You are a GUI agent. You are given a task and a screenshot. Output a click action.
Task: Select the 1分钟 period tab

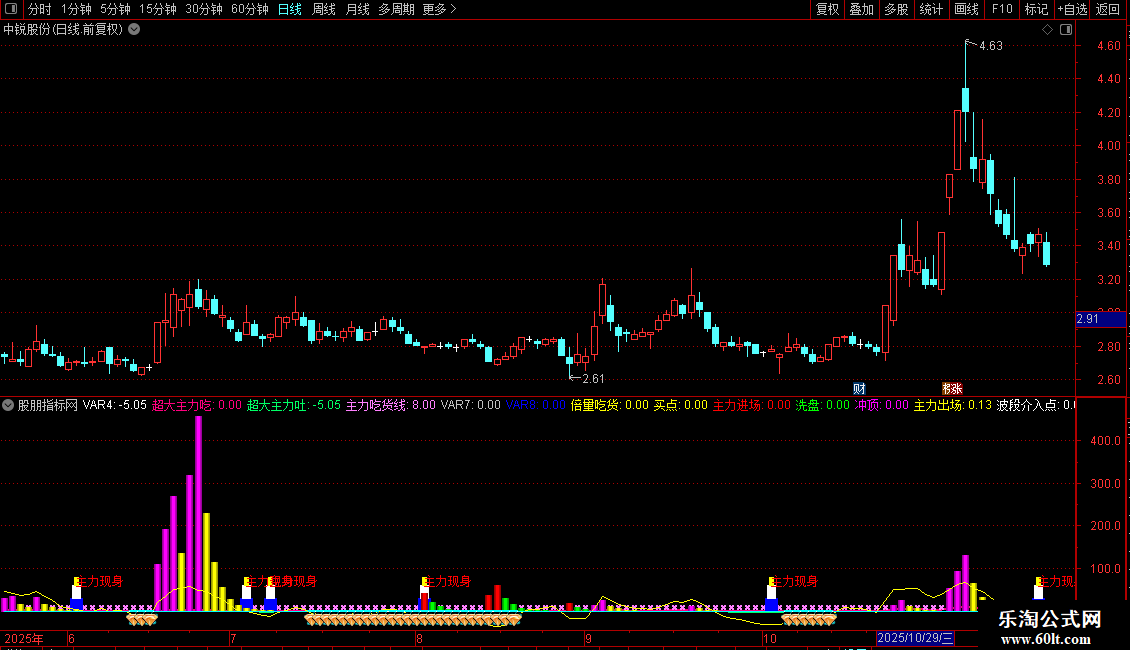click(x=76, y=9)
